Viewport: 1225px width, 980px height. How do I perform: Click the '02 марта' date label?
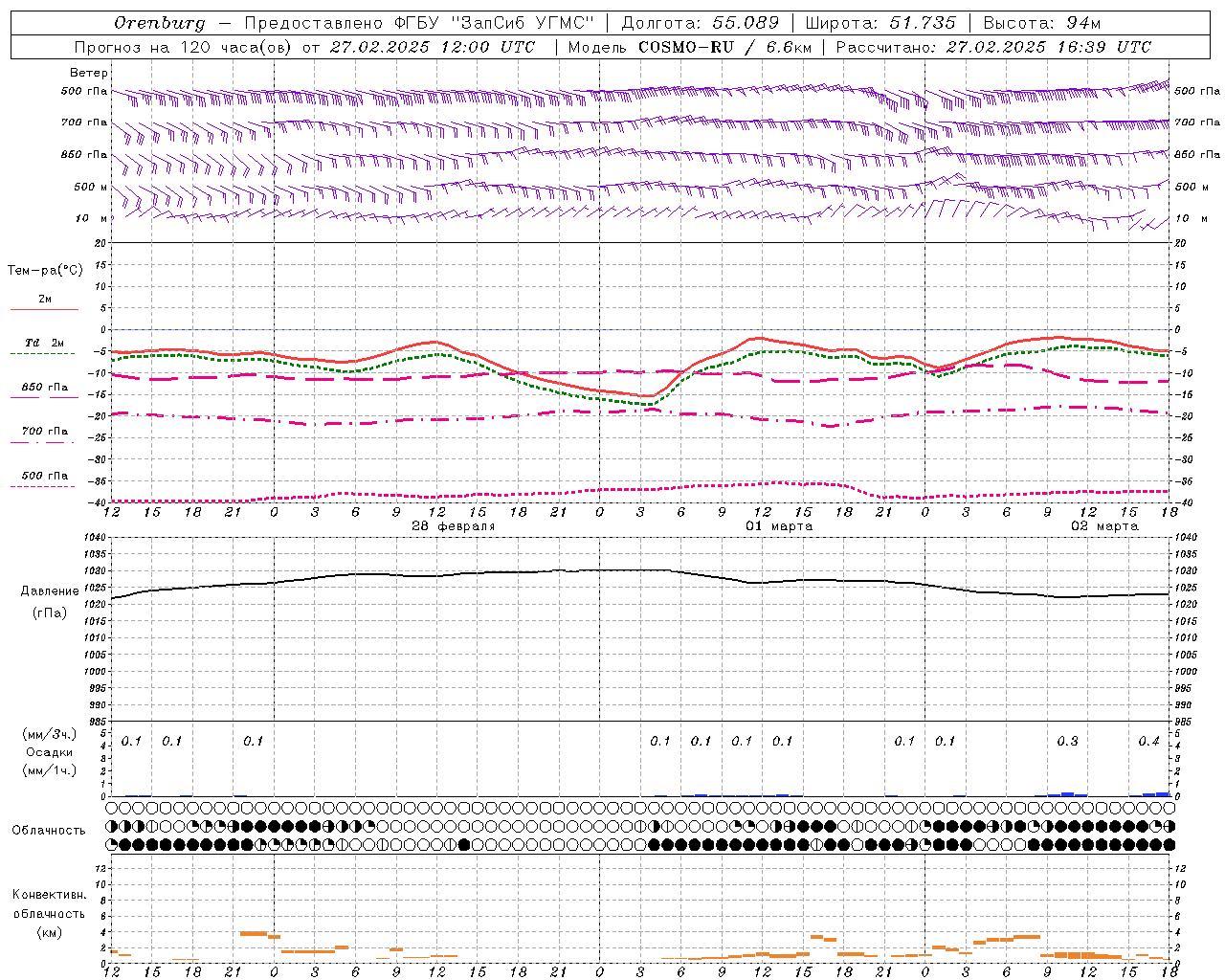pos(1104,526)
